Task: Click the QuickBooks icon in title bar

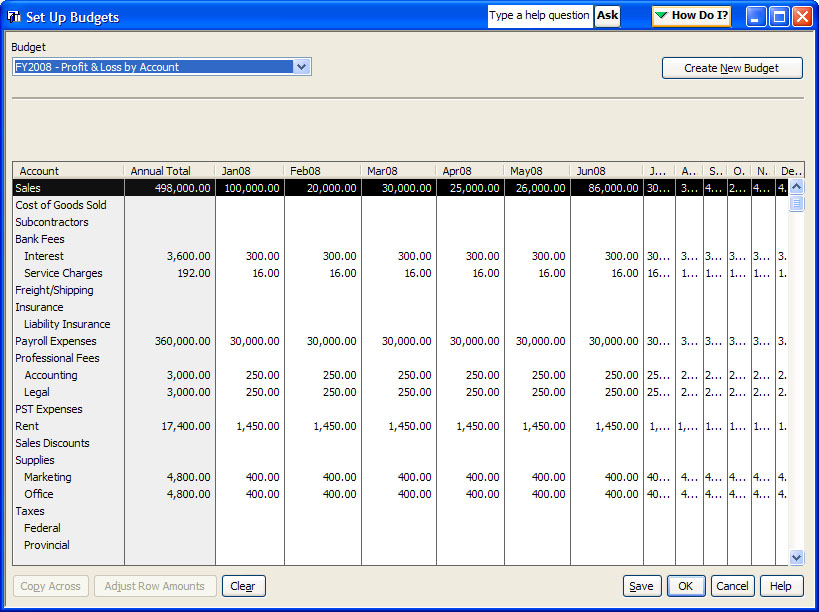Action: coord(14,16)
